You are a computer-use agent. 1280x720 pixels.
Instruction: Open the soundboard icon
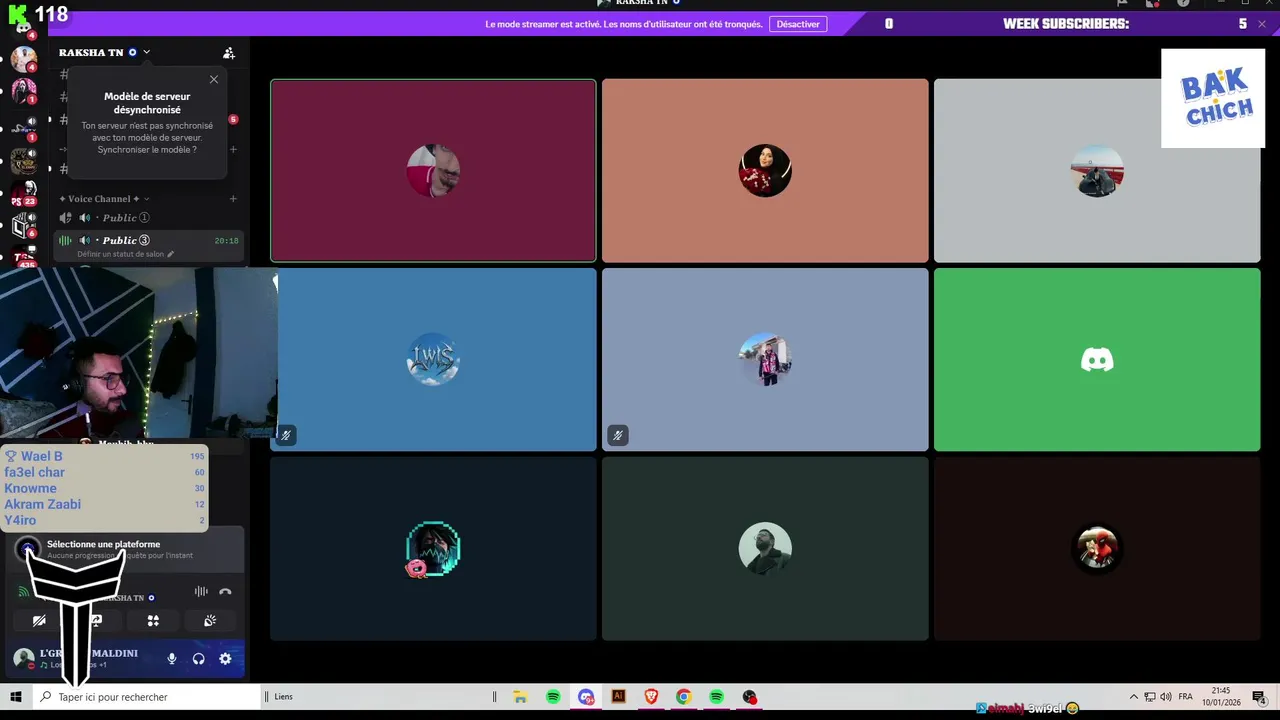click(x=210, y=621)
